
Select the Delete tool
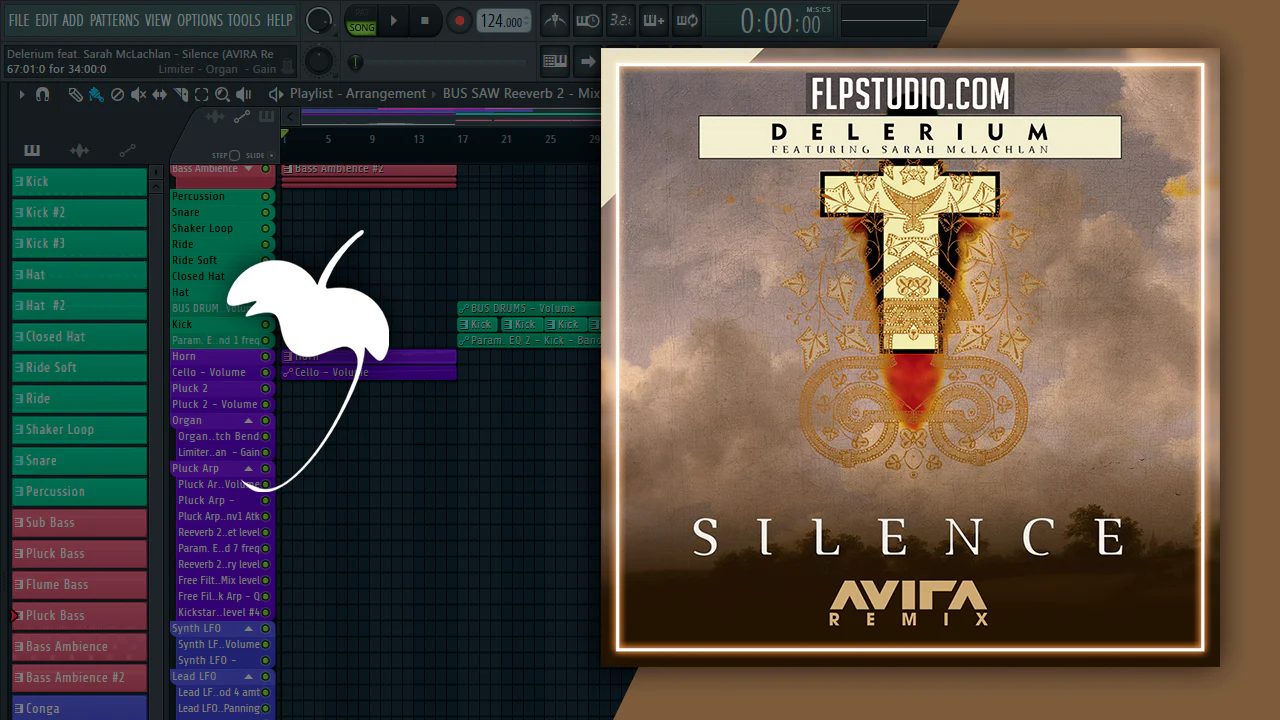117,95
